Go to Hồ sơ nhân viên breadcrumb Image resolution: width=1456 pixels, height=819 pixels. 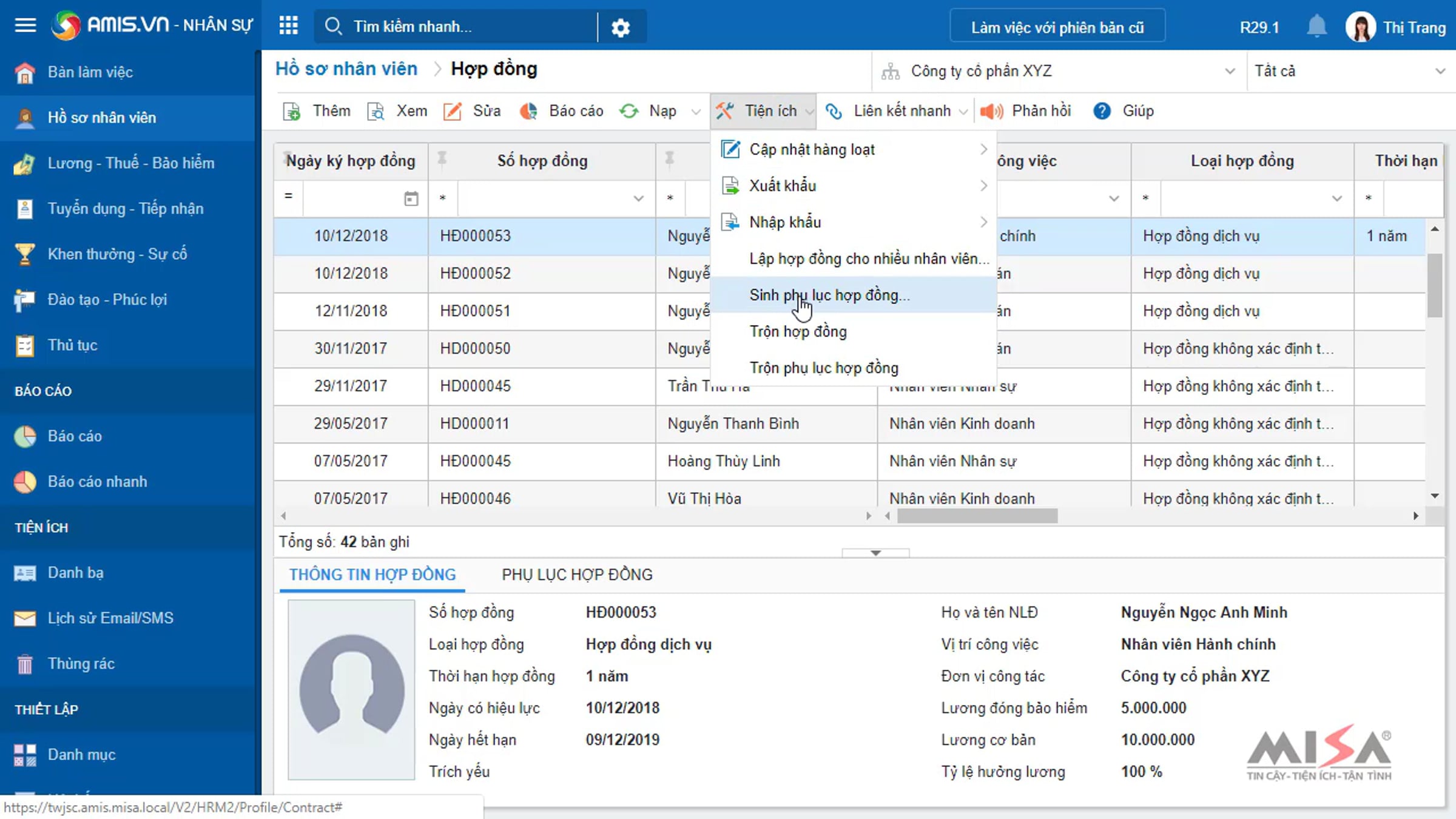tap(346, 69)
